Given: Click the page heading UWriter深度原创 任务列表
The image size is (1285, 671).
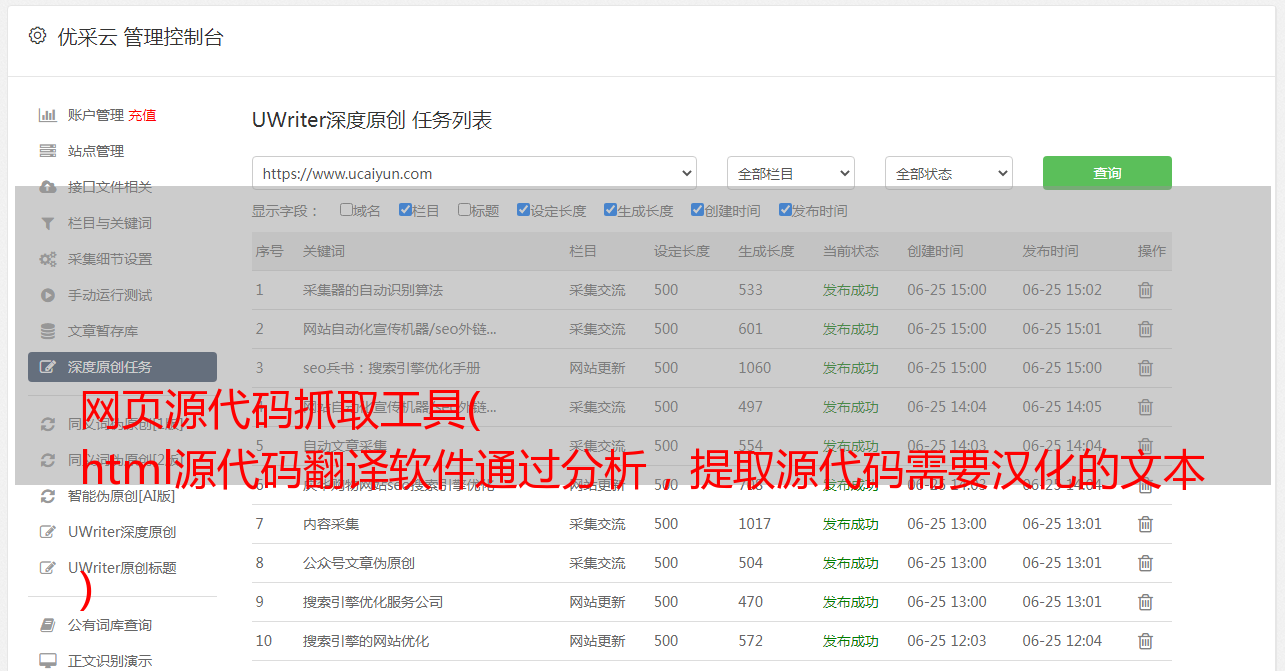Looking at the screenshot, I should 372,120.
